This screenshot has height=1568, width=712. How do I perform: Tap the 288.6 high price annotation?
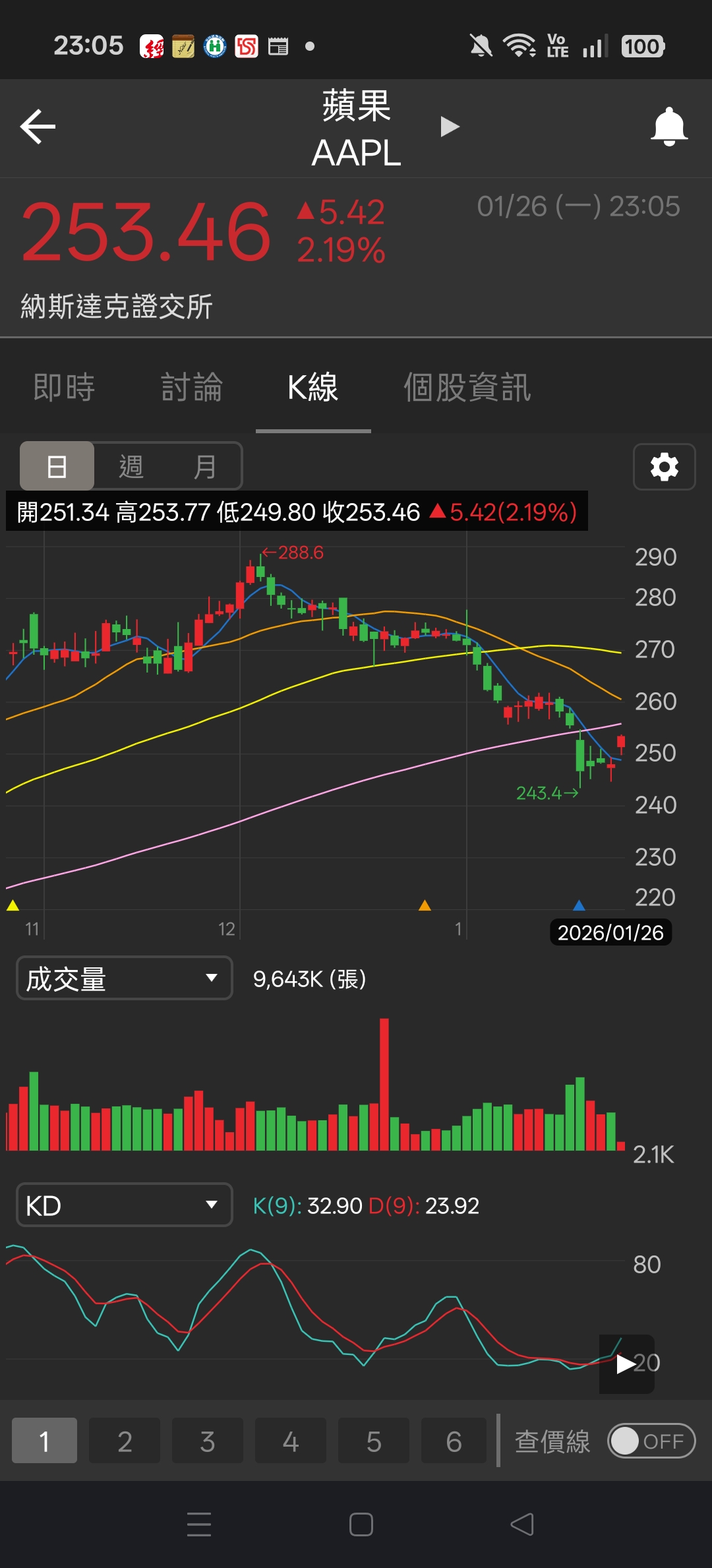pyautogui.click(x=293, y=553)
